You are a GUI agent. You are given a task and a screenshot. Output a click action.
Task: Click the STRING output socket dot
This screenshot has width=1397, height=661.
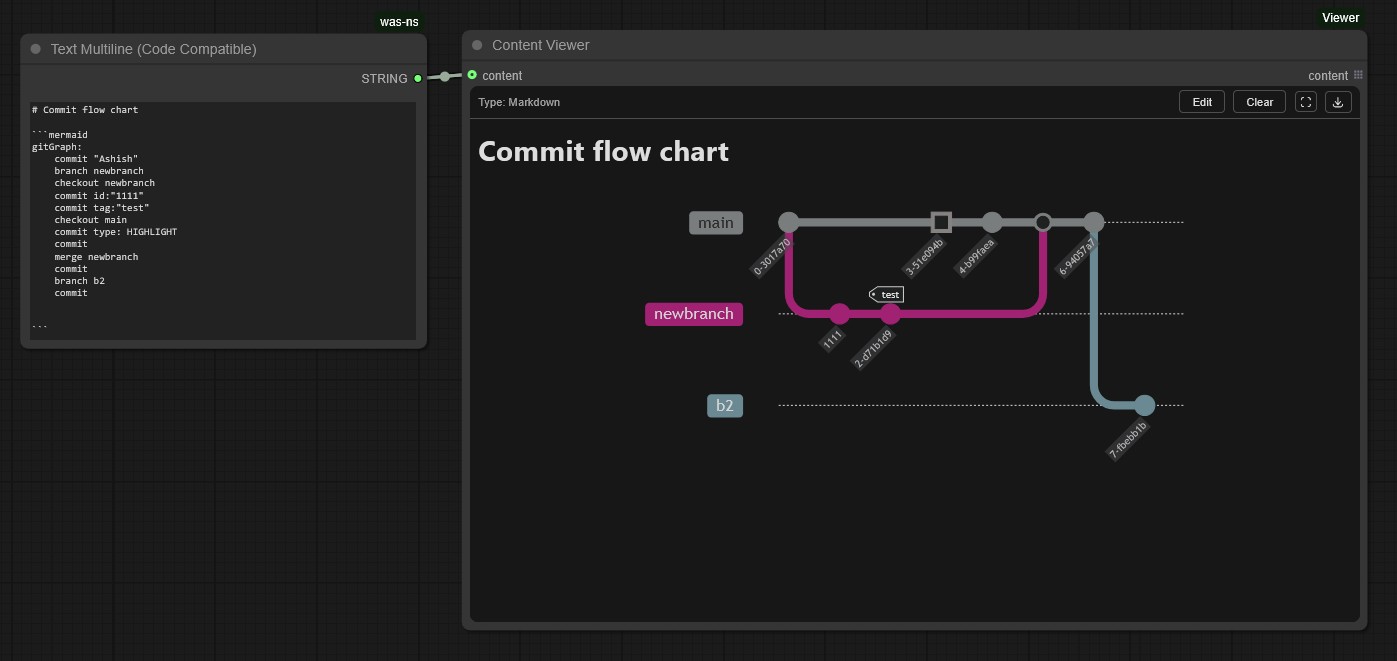(x=418, y=78)
